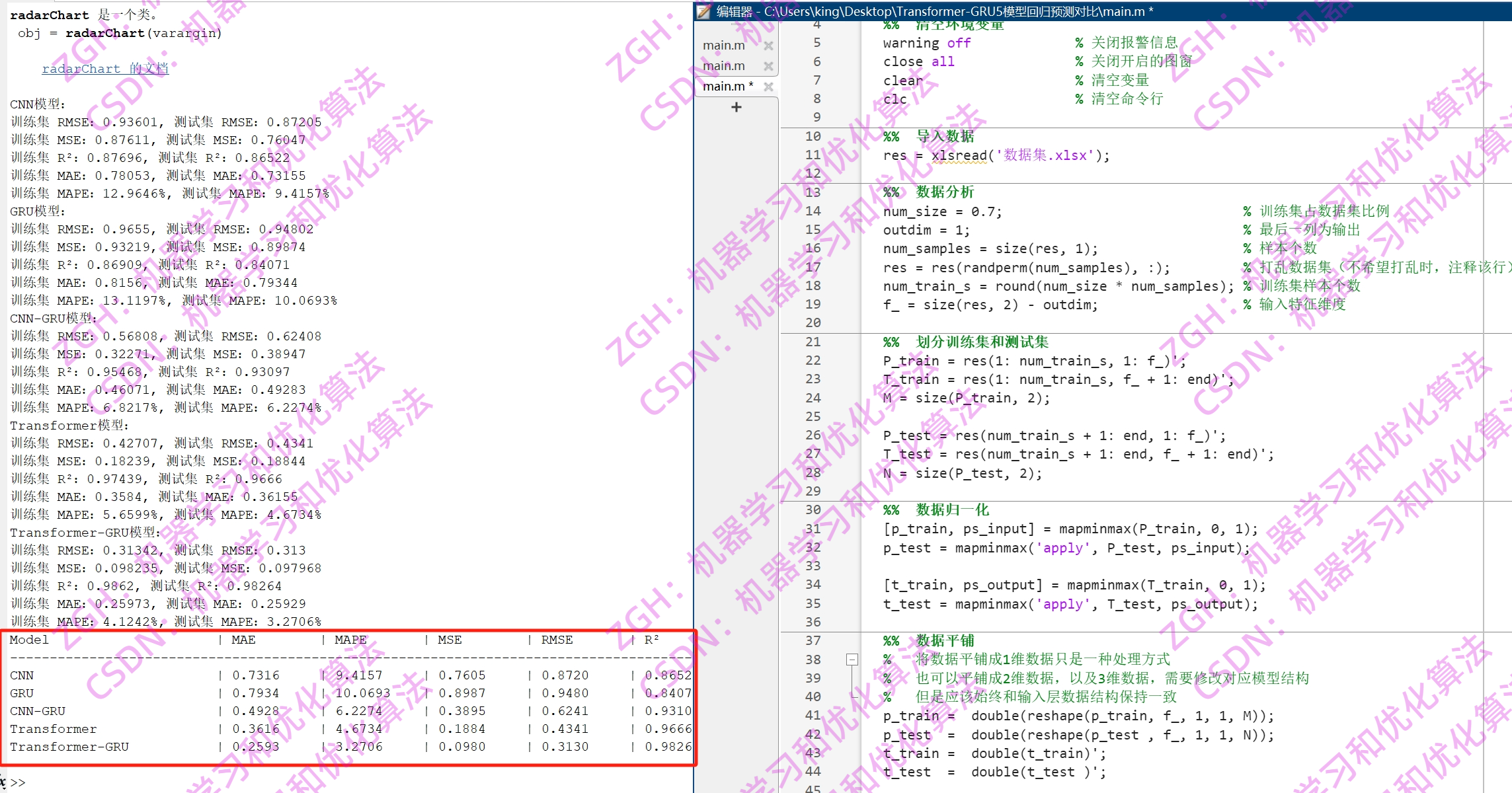Click the bolded radarChart class name text
Screen dimensions: 1512x793
[49, 15]
